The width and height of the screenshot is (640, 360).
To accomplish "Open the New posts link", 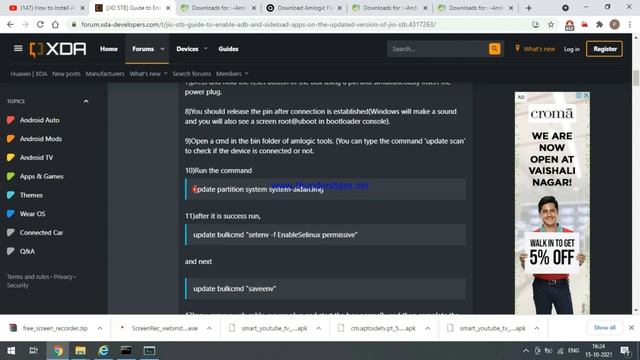I will (x=66, y=74).
